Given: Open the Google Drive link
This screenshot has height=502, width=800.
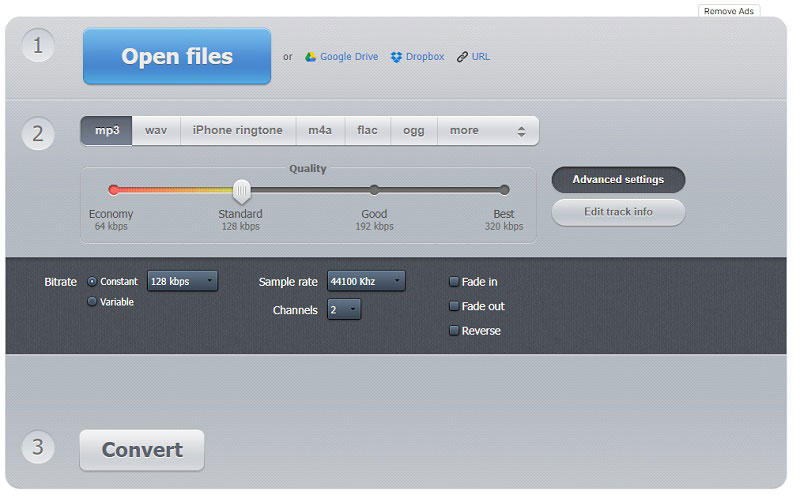Looking at the screenshot, I should point(349,57).
